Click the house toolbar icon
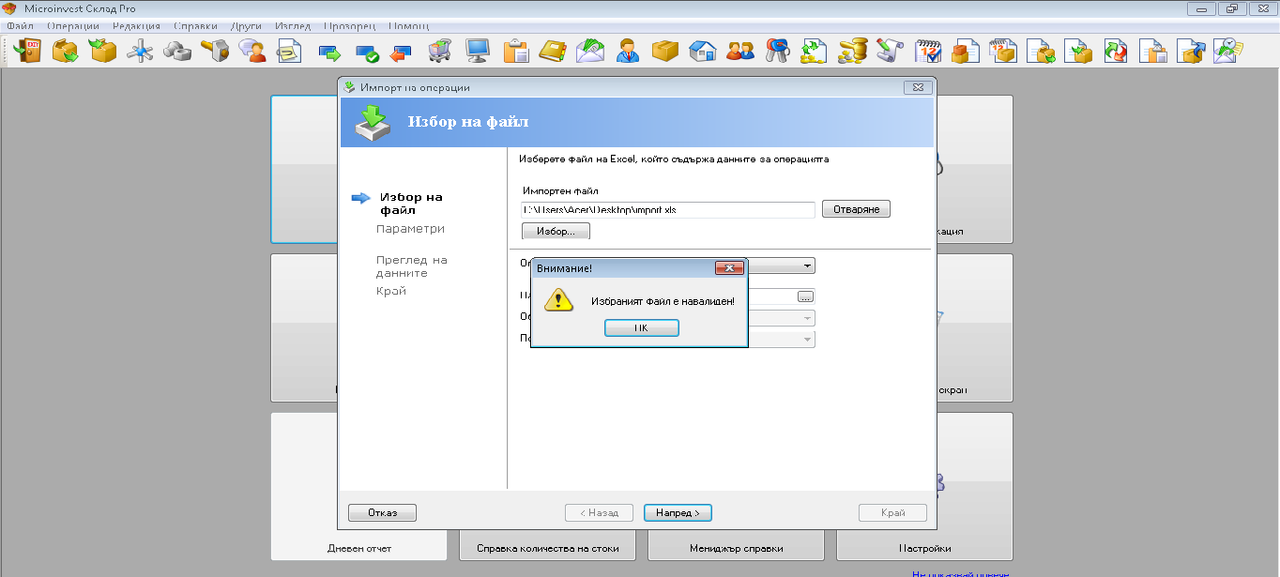The height and width of the screenshot is (577, 1280). click(703, 50)
